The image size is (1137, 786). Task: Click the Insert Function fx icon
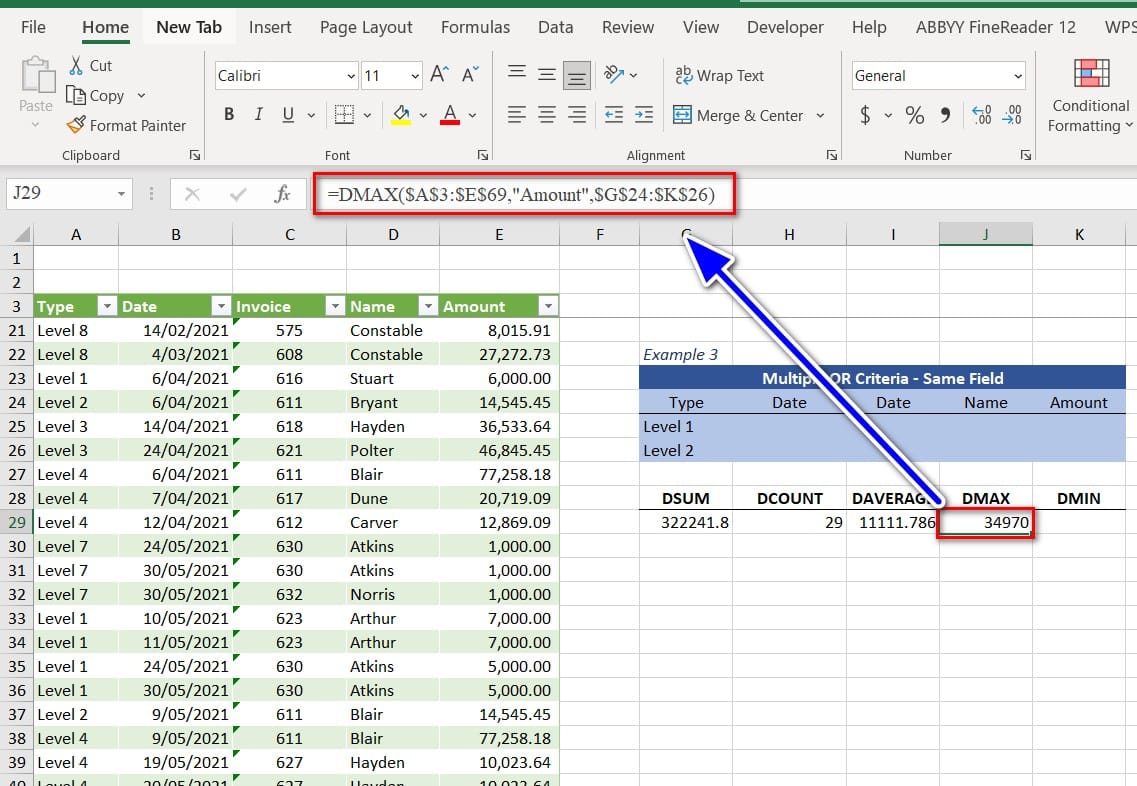coord(282,194)
